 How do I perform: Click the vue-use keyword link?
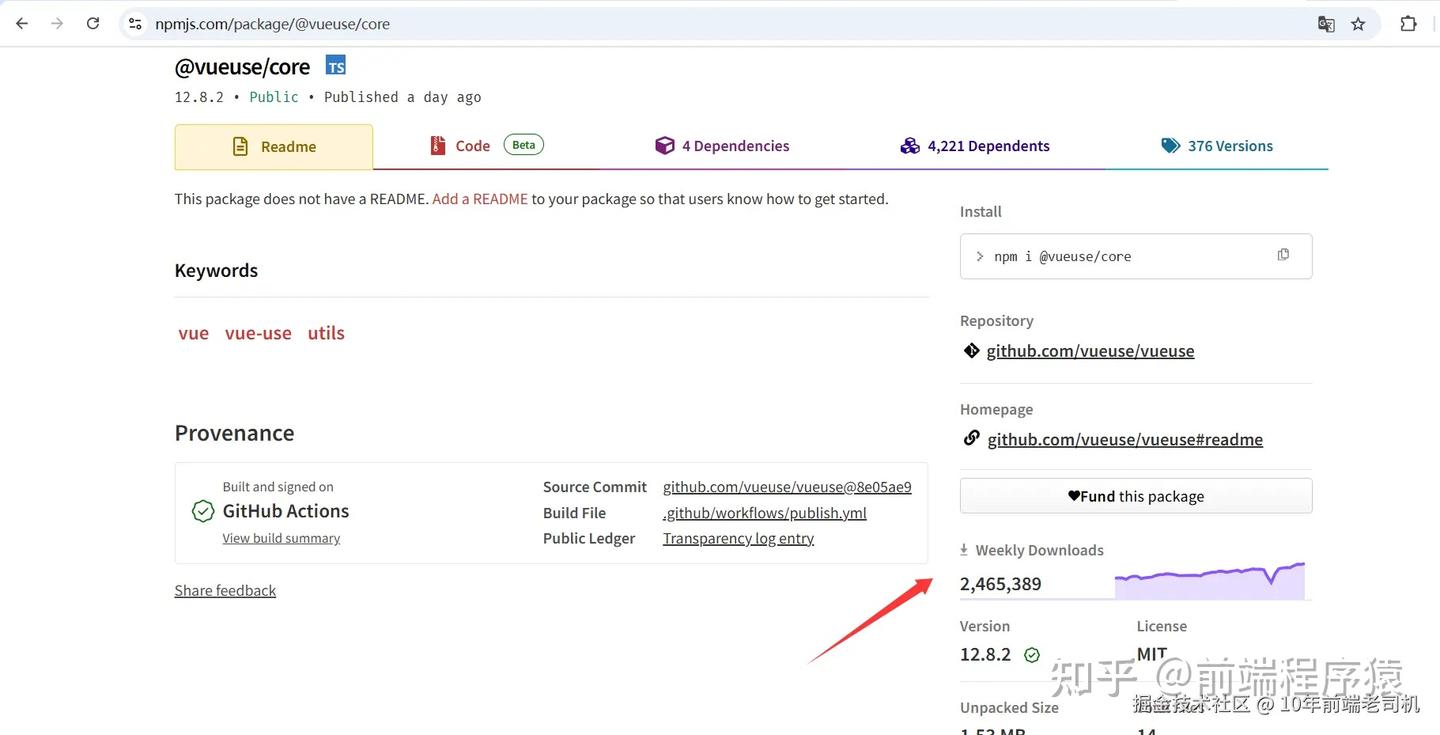[258, 333]
